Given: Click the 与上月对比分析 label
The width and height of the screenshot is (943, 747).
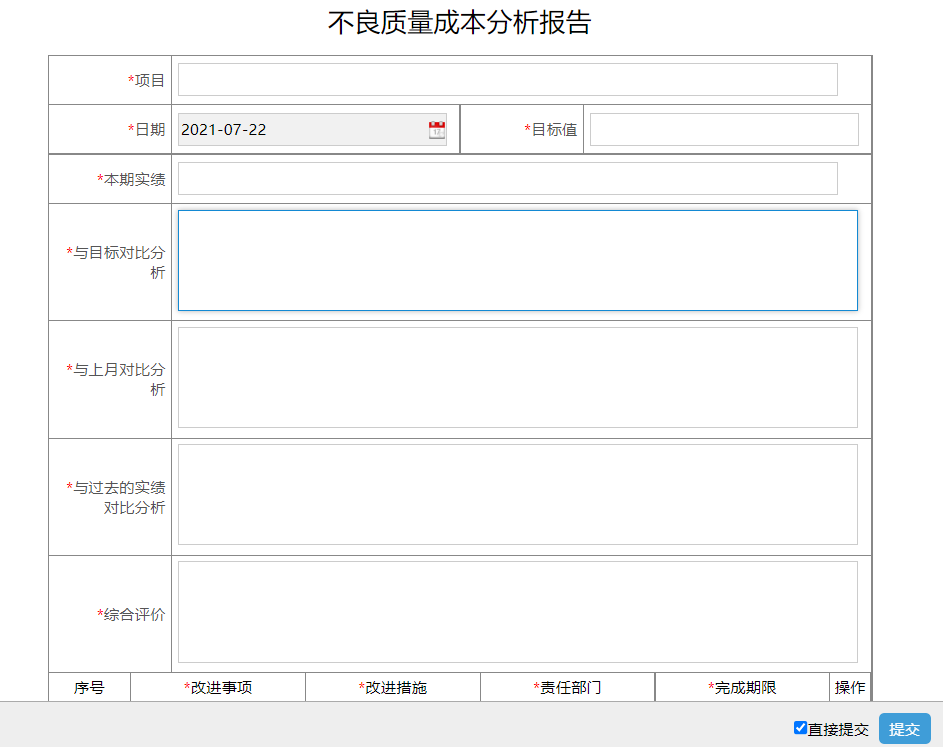Looking at the screenshot, I should 115,380.
